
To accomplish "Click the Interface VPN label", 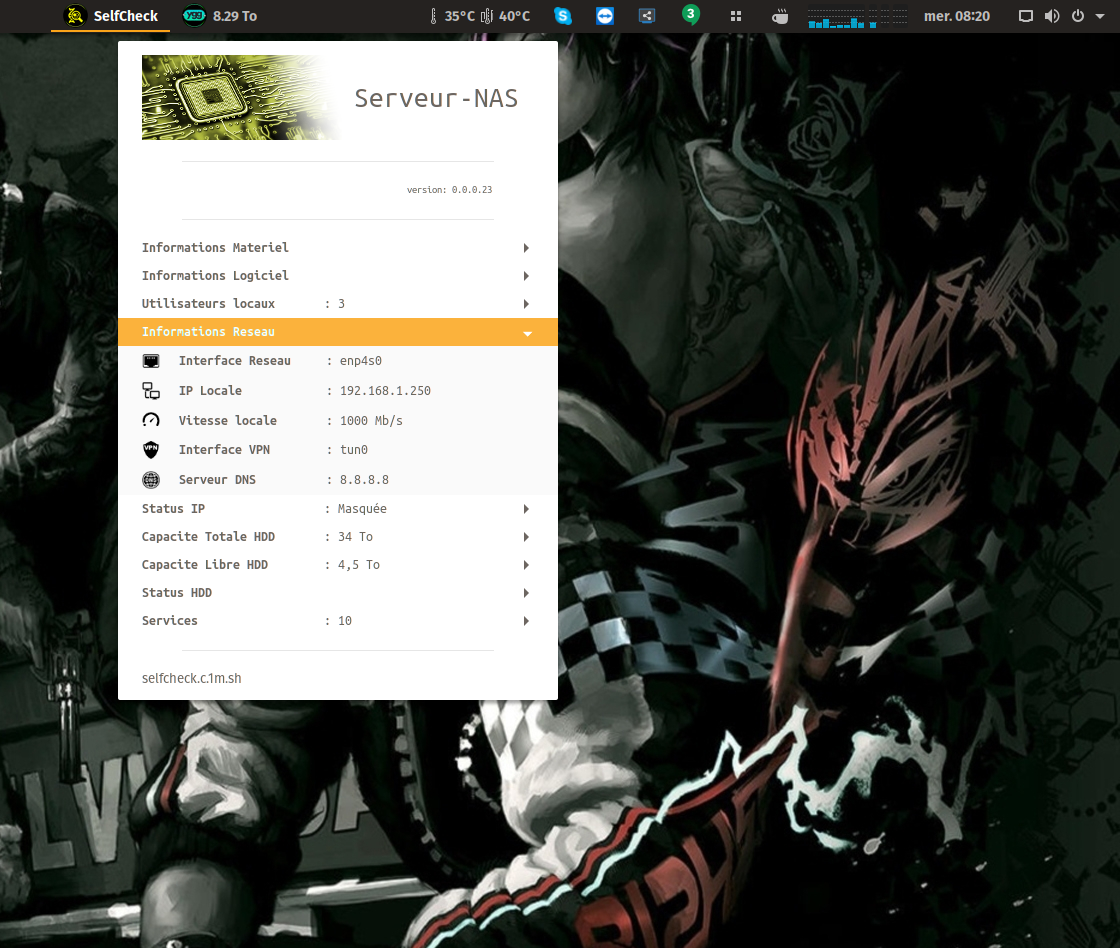I will pyautogui.click(x=224, y=449).
